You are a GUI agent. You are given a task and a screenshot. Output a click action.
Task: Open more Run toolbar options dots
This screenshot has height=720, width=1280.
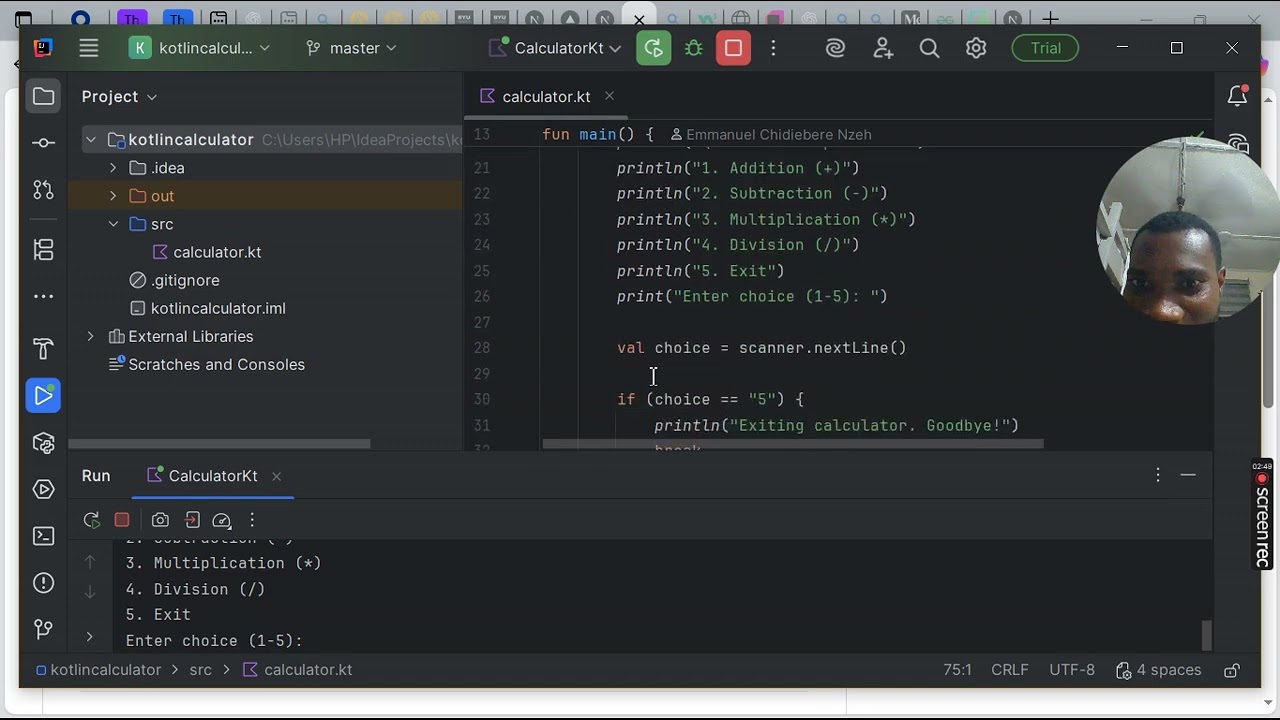(x=252, y=520)
